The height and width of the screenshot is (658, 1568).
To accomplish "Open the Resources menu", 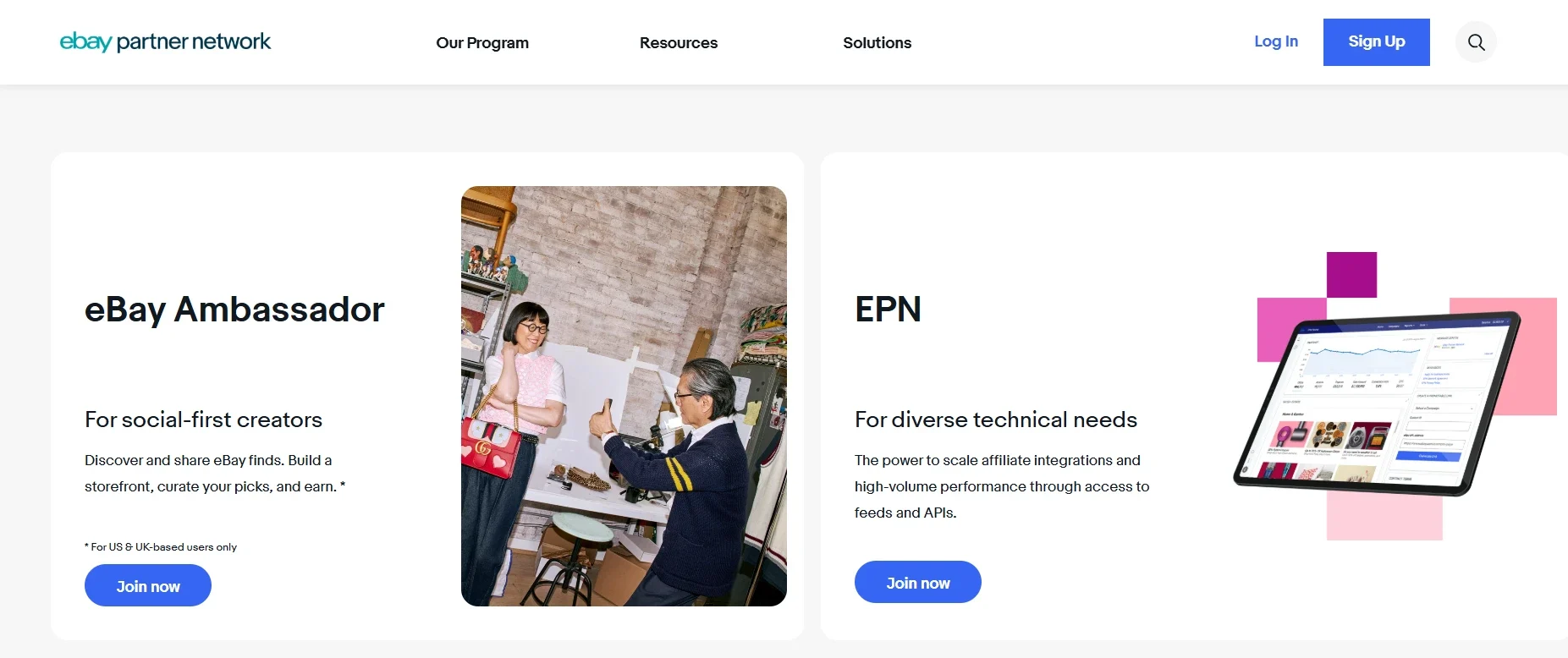I will coord(679,42).
